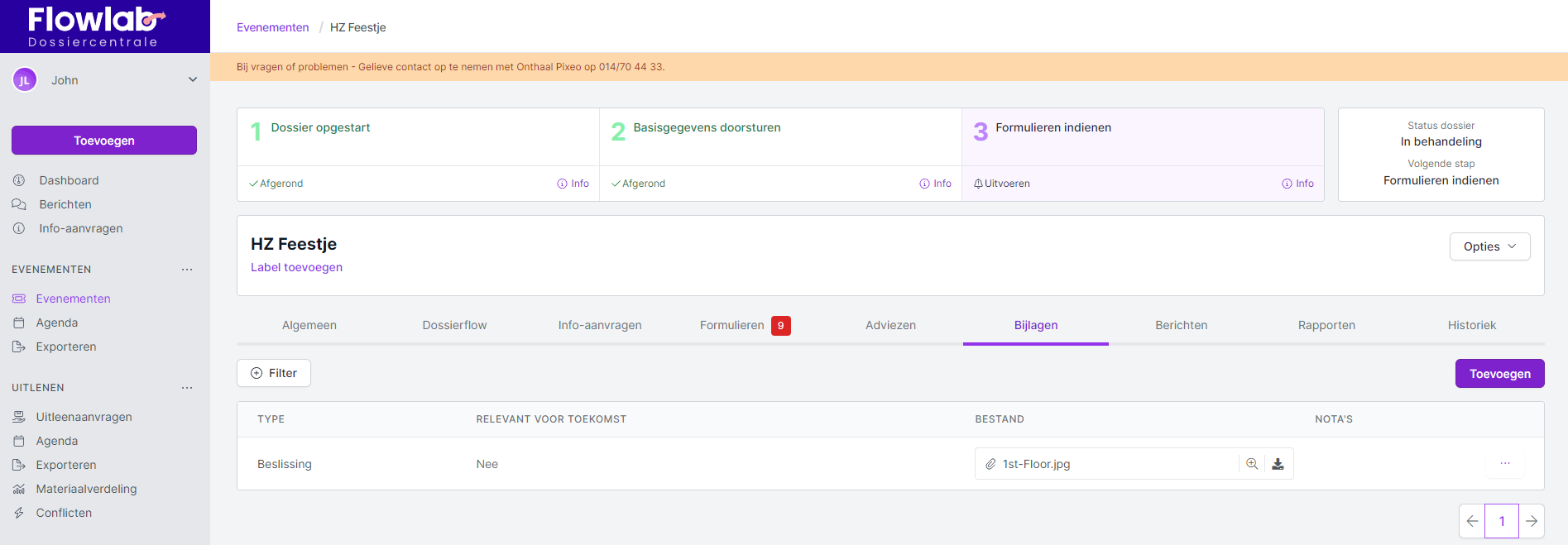Download the 1st-Floor.jpg attachment
This screenshot has width=1568, height=545.
[x=1278, y=464]
